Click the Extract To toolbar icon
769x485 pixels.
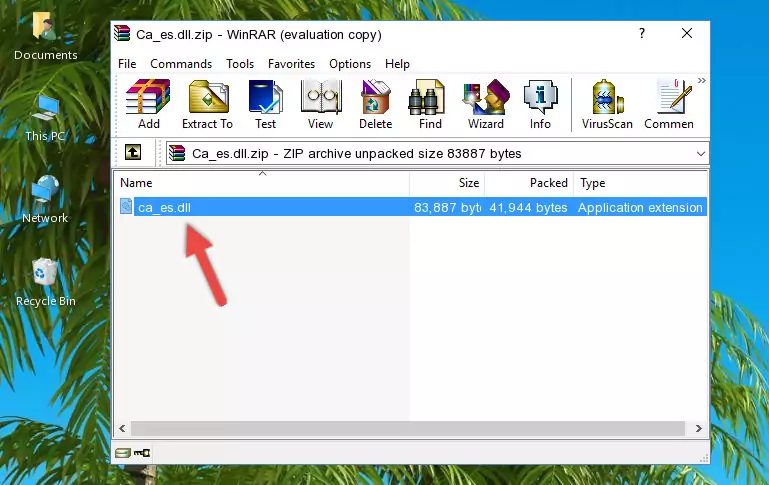[x=207, y=104]
